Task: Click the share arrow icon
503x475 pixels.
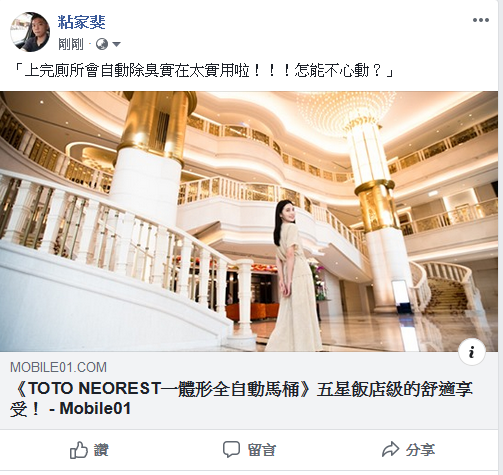Action: [390, 449]
